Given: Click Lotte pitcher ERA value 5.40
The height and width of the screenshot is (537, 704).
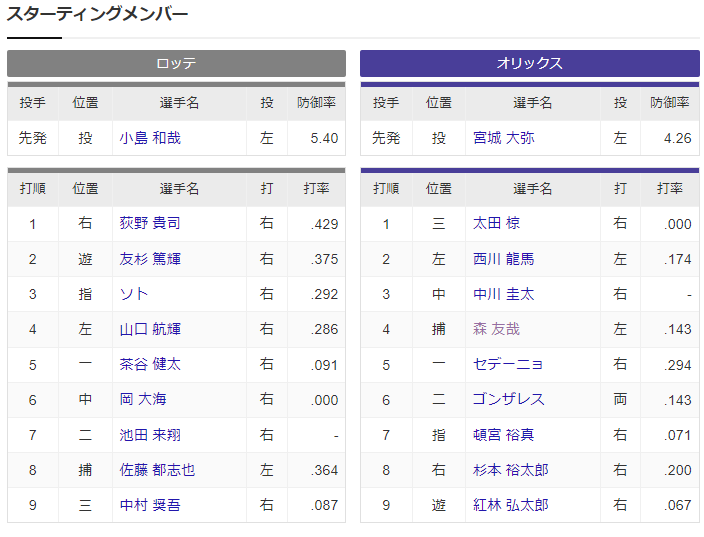Looking at the screenshot, I should click(x=324, y=138).
